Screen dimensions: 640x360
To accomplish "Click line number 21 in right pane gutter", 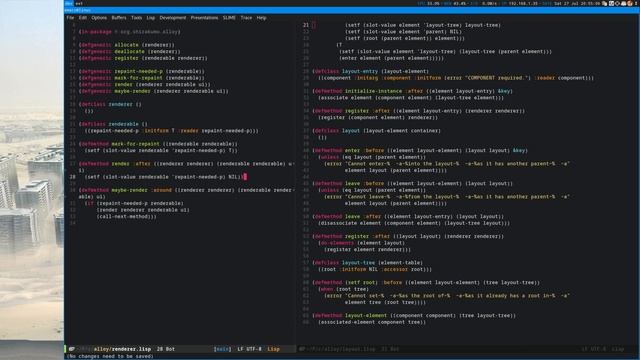I will [306, 25].
